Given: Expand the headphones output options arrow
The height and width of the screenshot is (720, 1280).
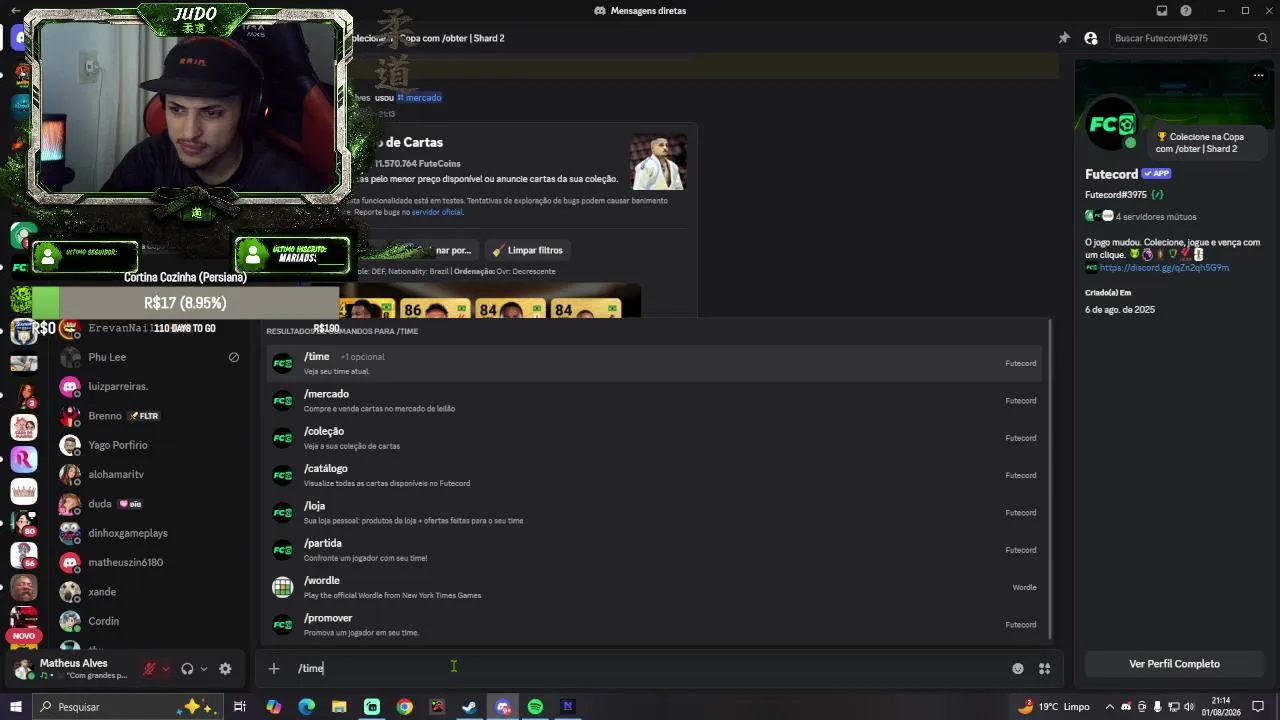Looking at the screenshot, I should coord(204,669).
